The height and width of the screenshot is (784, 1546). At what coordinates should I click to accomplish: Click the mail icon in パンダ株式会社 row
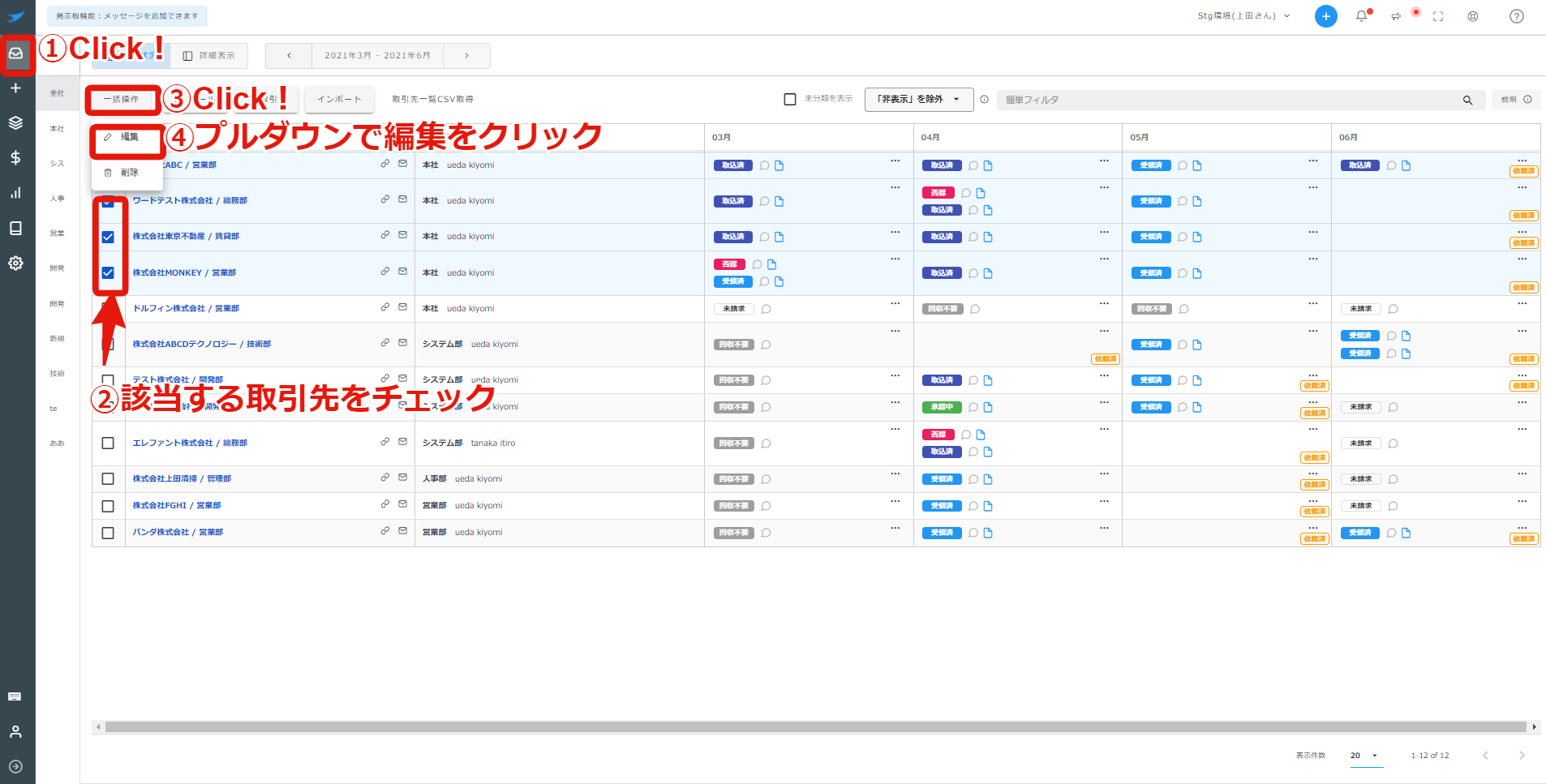click(x=402, y=531)
